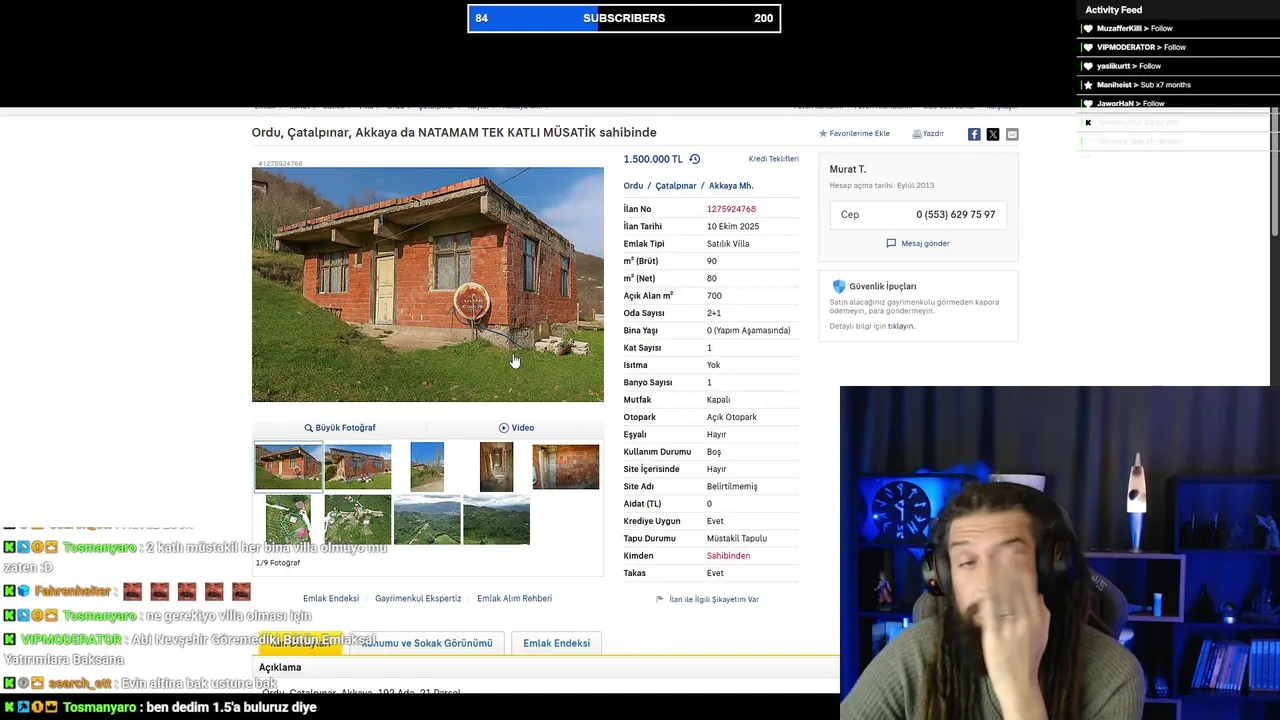Image resolution: width=1280 pixels, height=720 pixels.
Task: Click yaslikurtt follow in Activity Feed
Action: pyautogui.click(x=1128, y=66)
